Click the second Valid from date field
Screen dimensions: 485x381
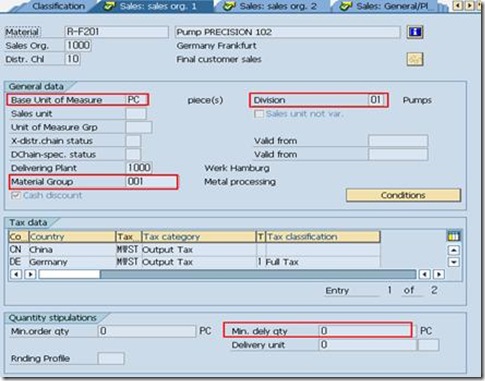[398, 155]
